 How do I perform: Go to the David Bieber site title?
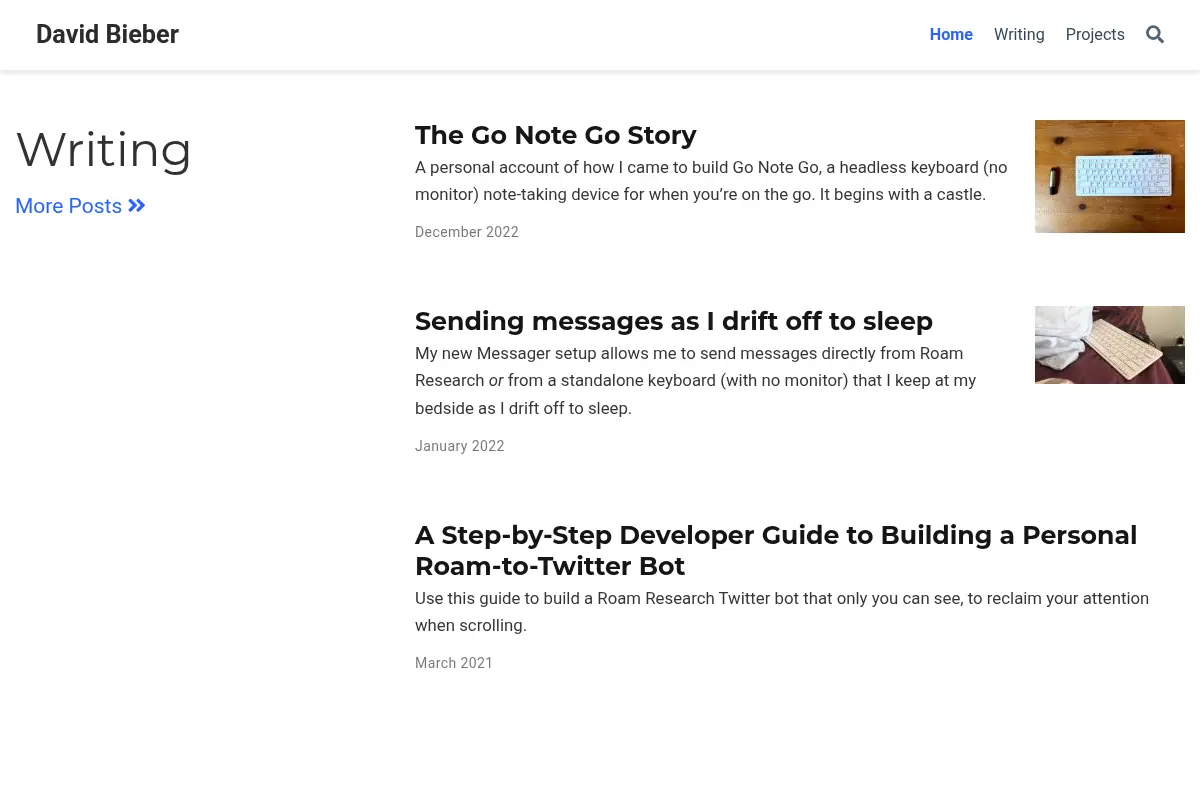(x=107, y=34)
